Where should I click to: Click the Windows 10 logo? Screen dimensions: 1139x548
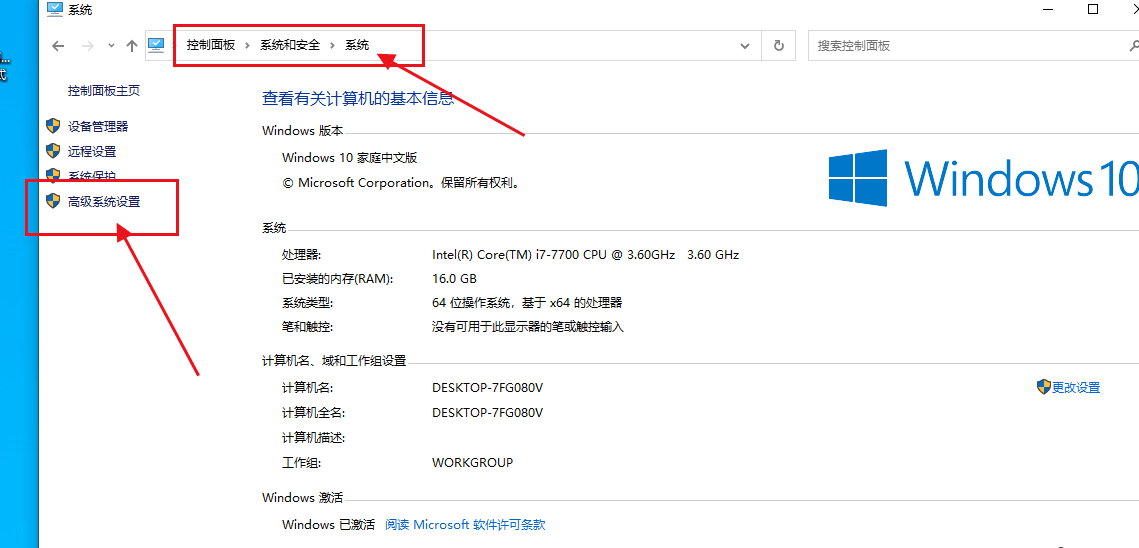click(984, 177)
